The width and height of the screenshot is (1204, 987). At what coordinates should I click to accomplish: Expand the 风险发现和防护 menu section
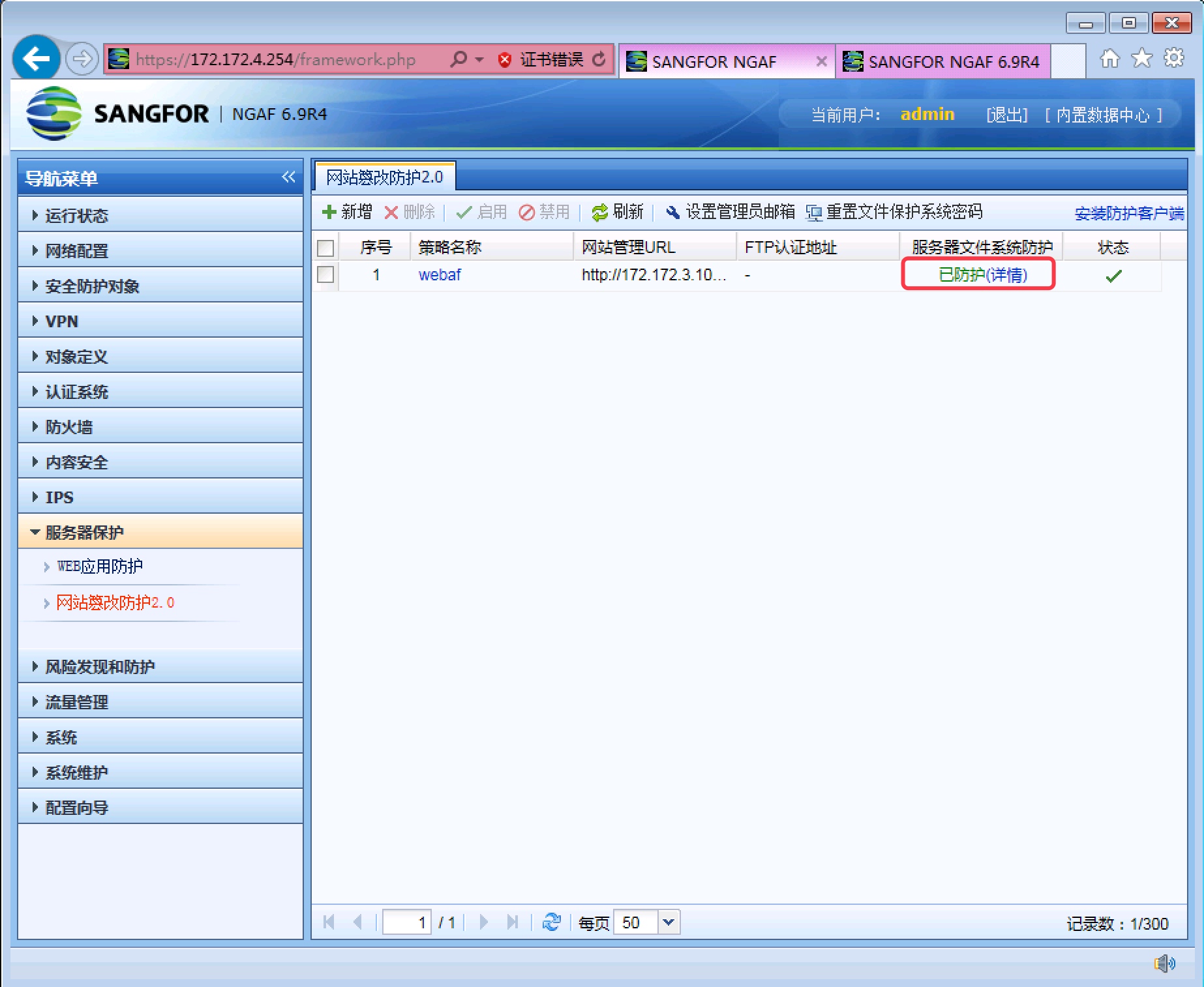point(160,666)
